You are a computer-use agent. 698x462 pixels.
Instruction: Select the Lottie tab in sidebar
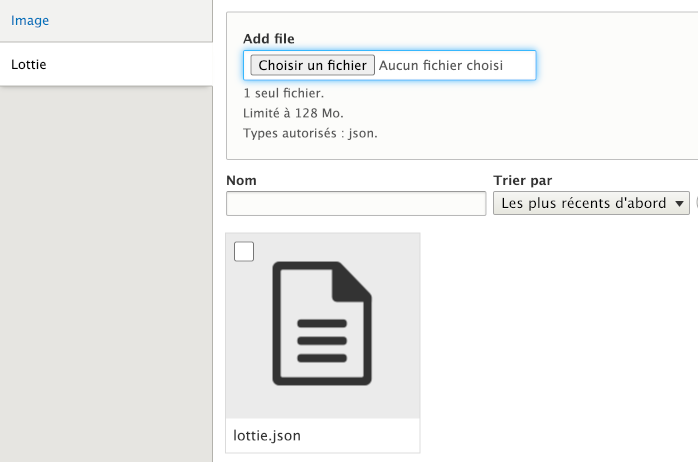point(29,65)
